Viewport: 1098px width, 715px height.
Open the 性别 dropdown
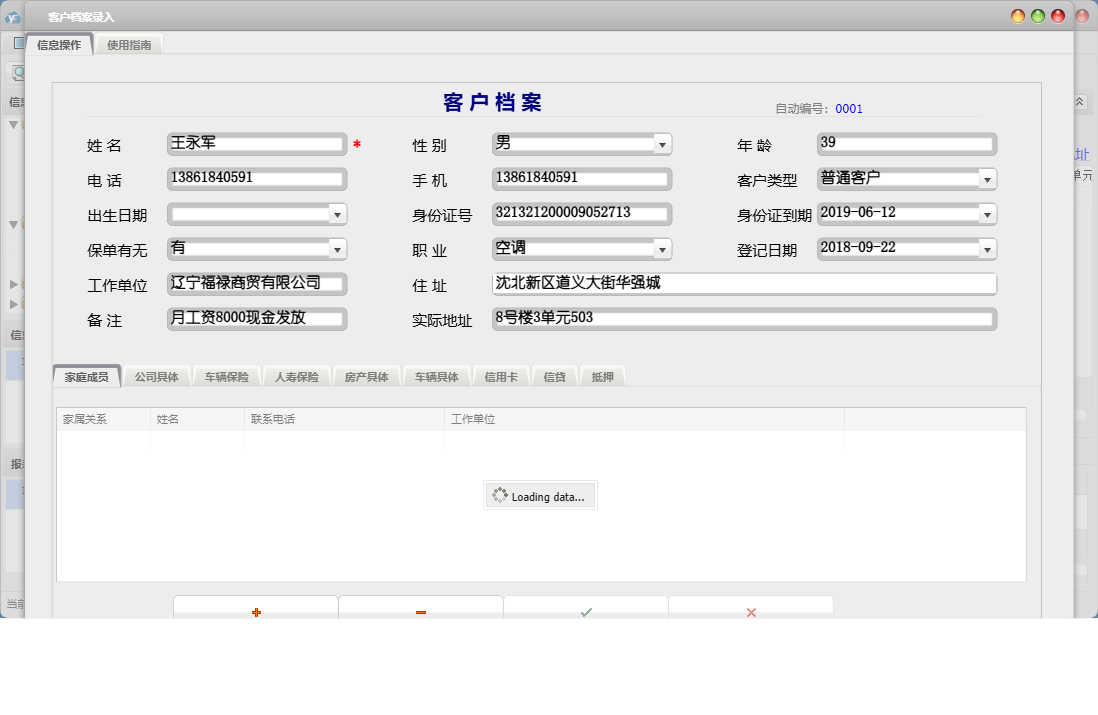pos(662,145)
